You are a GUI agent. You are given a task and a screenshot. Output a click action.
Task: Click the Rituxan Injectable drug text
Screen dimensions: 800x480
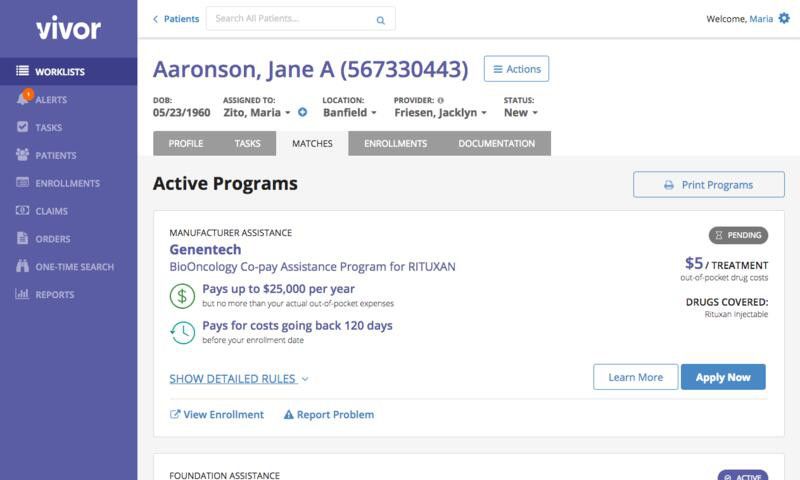point(736,314)
